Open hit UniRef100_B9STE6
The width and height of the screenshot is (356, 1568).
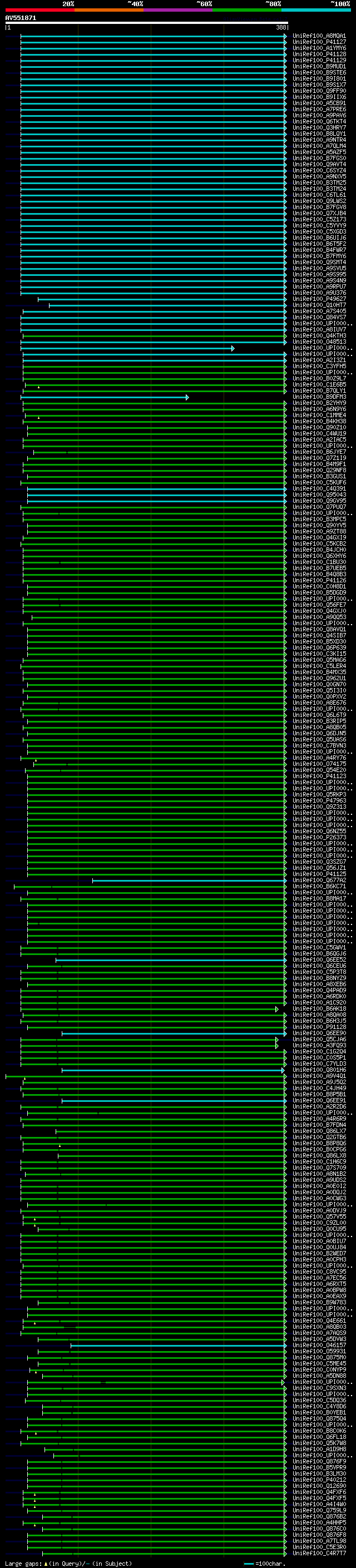point(319,72)
